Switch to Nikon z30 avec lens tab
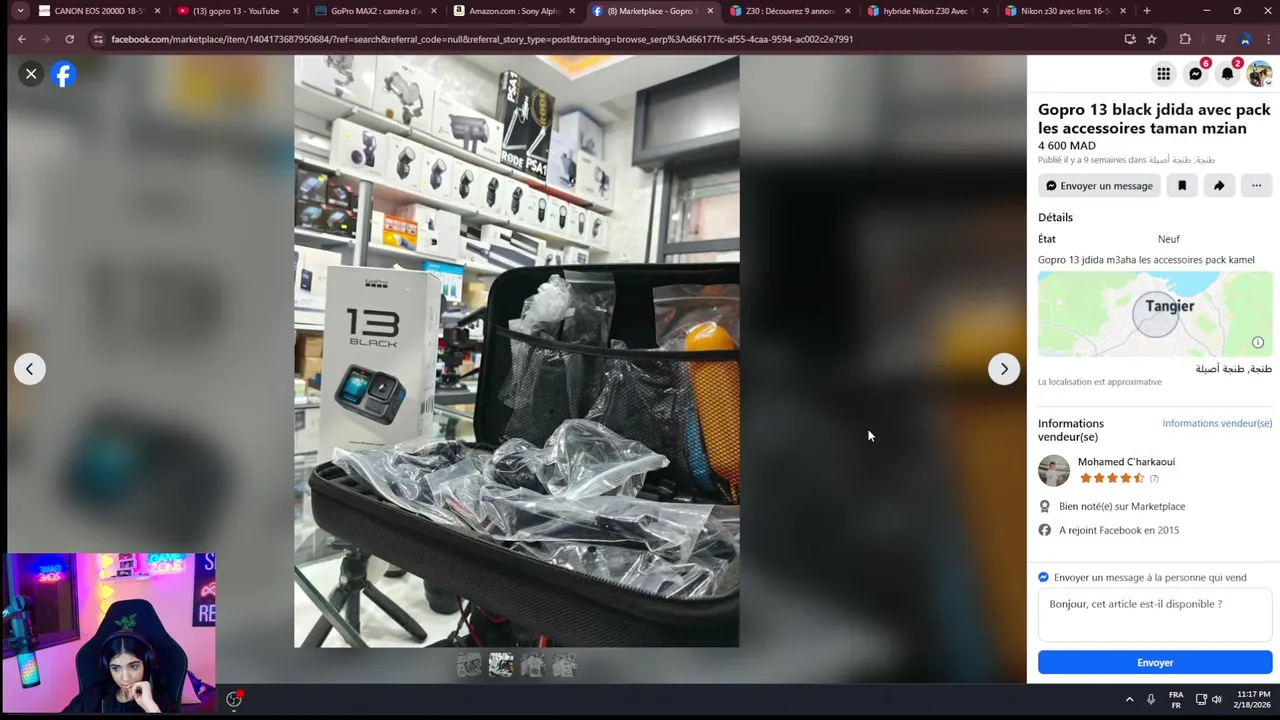 [x=1065, y=11]
